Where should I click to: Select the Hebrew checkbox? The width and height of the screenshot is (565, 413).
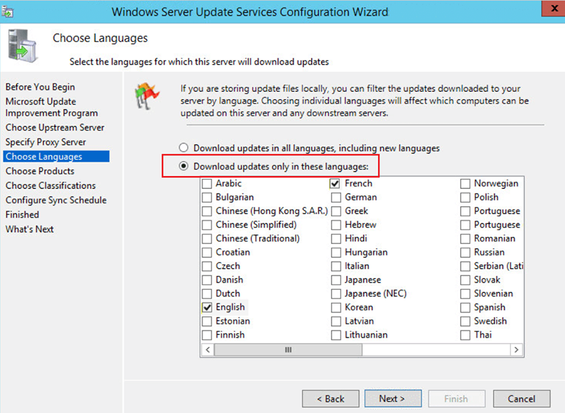coord(336,225)
